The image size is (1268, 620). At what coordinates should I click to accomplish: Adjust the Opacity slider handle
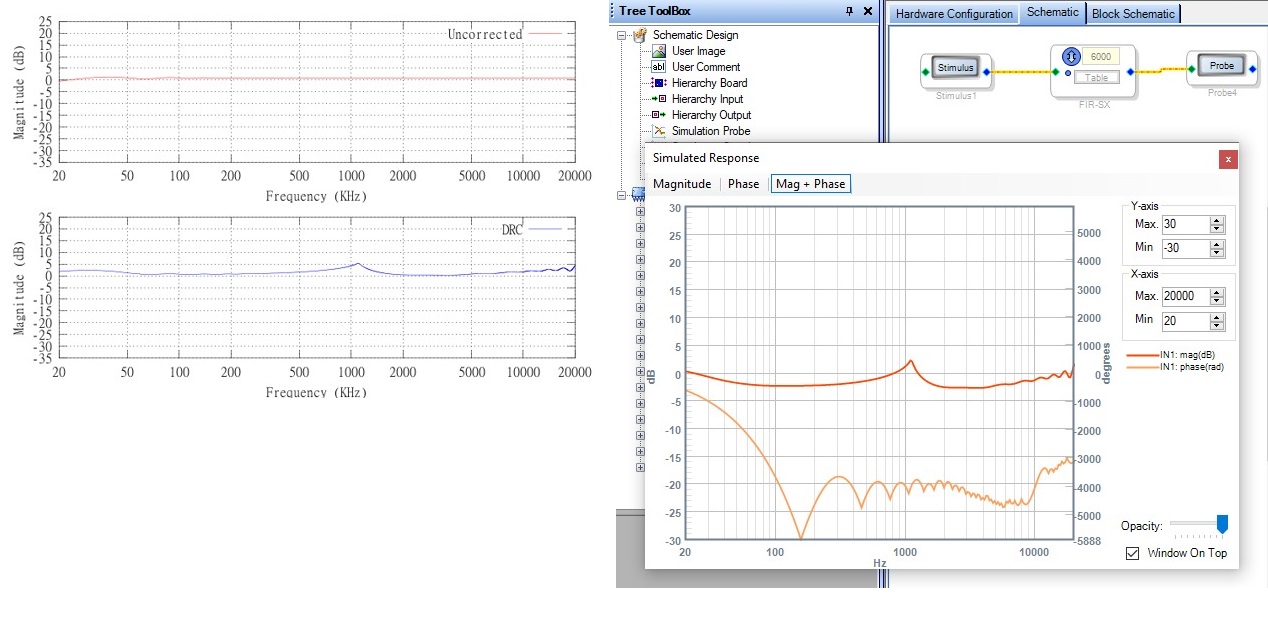[x=1221, y=525]
